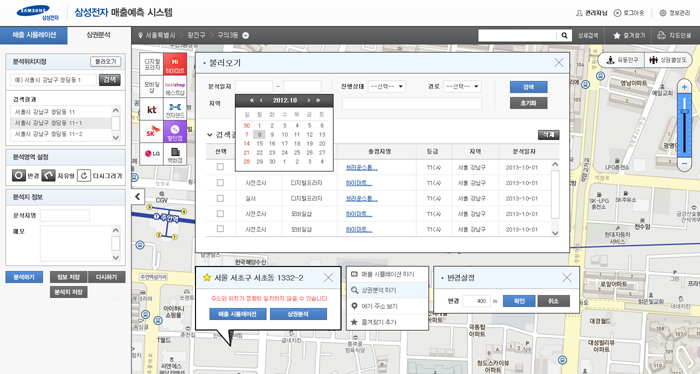Select the kt logo tile
This screenshot has height=374, width=700.
coord(152,110)
